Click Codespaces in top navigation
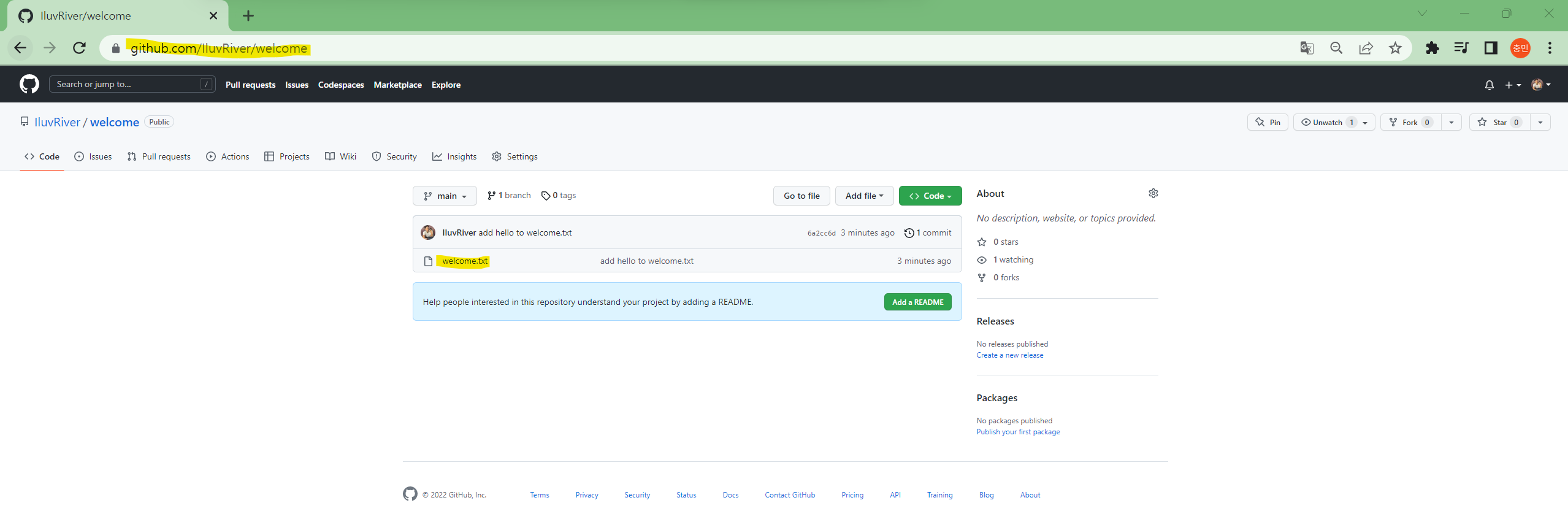 tap(341, 85)
